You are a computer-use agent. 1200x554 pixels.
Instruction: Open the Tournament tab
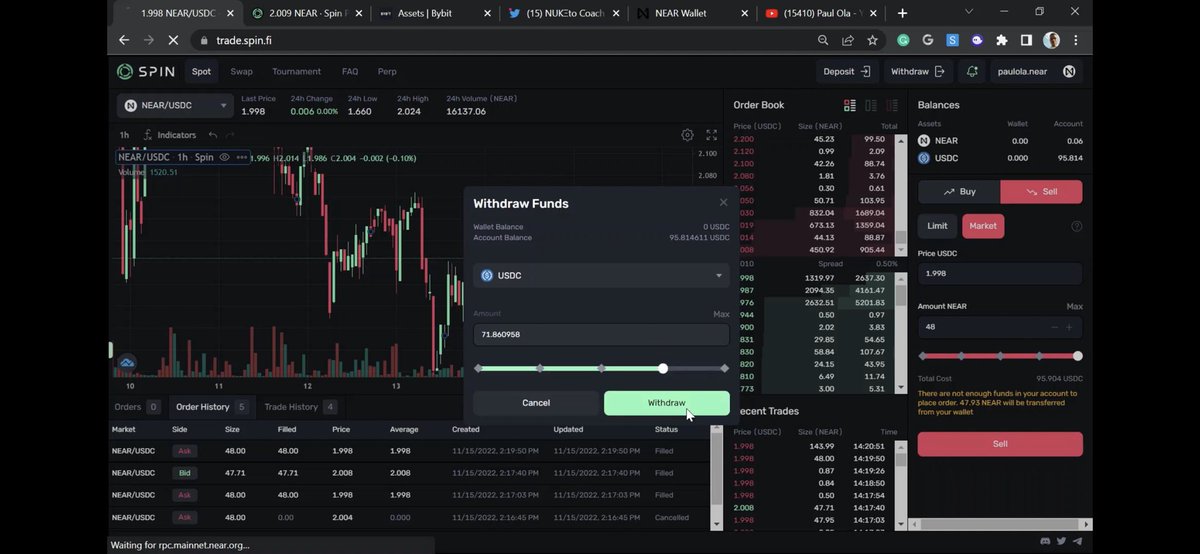tap(296, 72)
